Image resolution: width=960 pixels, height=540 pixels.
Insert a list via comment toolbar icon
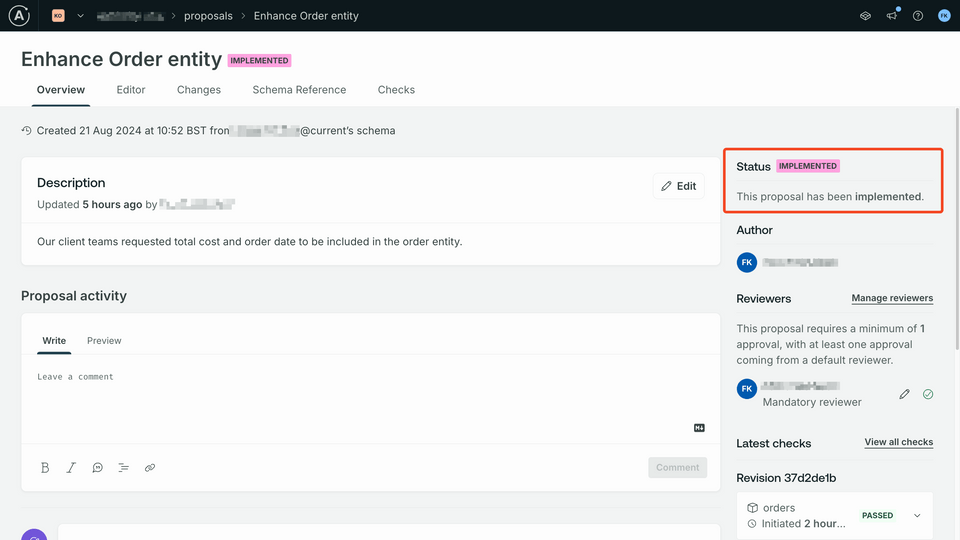tap(124, 468)
